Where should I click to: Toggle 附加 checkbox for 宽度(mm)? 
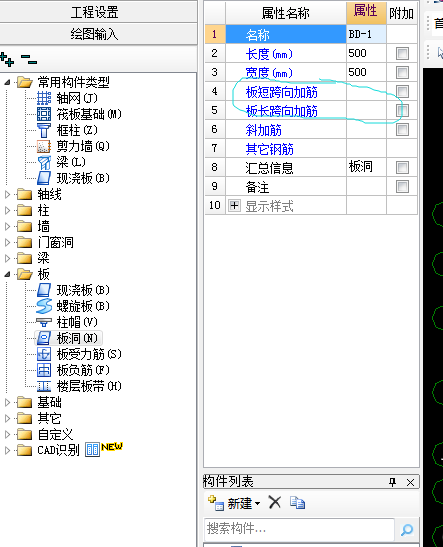click(x=402, y=73)
